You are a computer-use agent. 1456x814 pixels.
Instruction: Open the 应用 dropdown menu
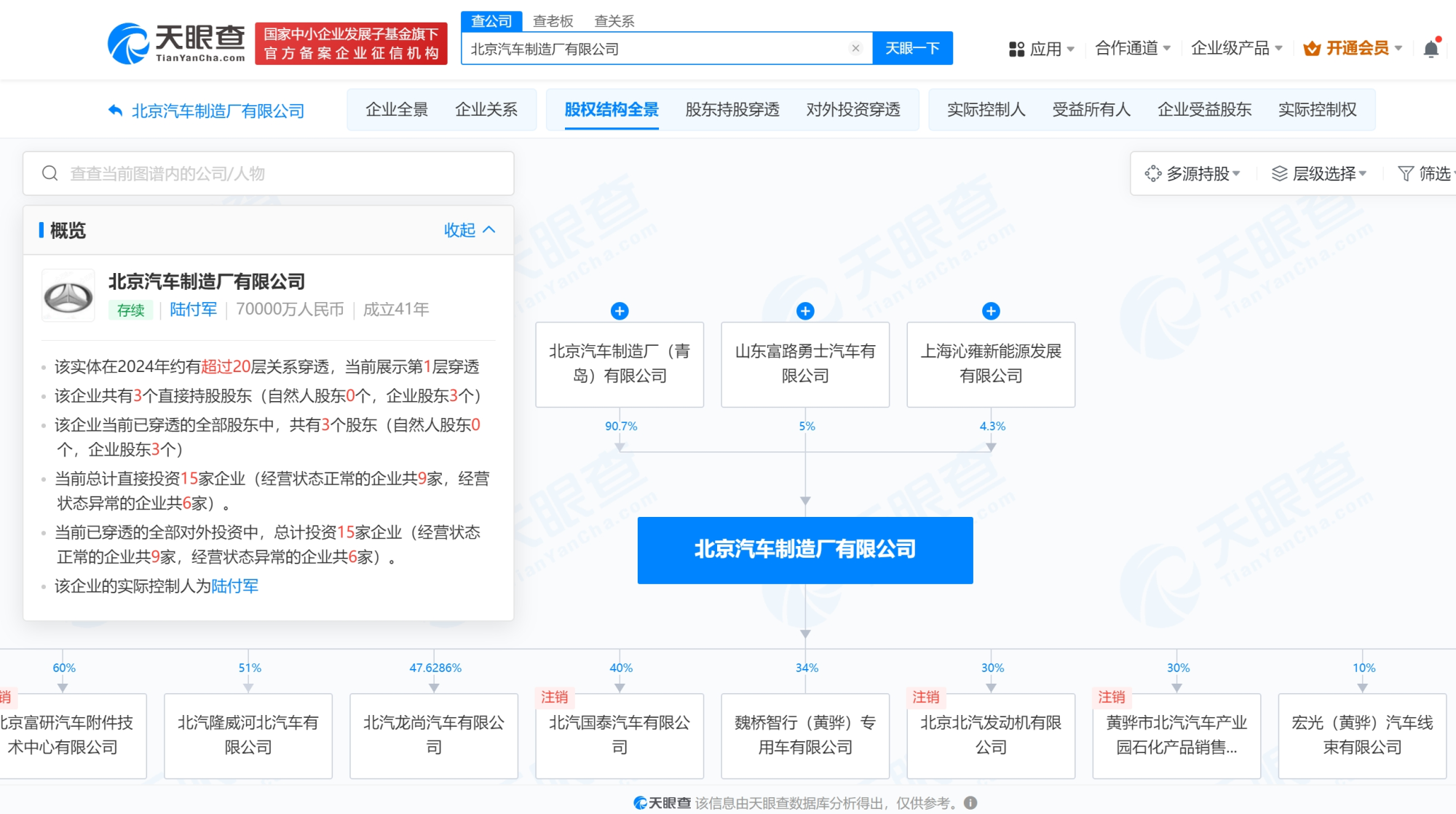coord(1042,49)
